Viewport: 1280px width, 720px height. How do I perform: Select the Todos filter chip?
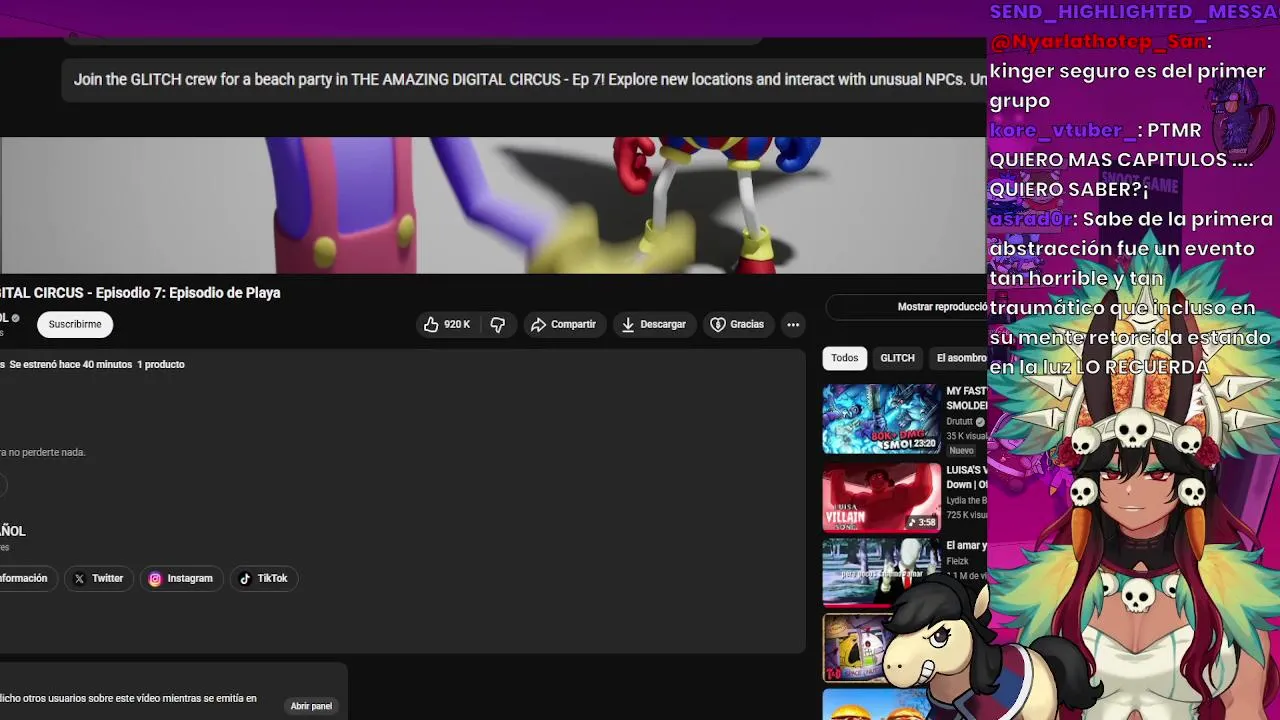point(845,358)
